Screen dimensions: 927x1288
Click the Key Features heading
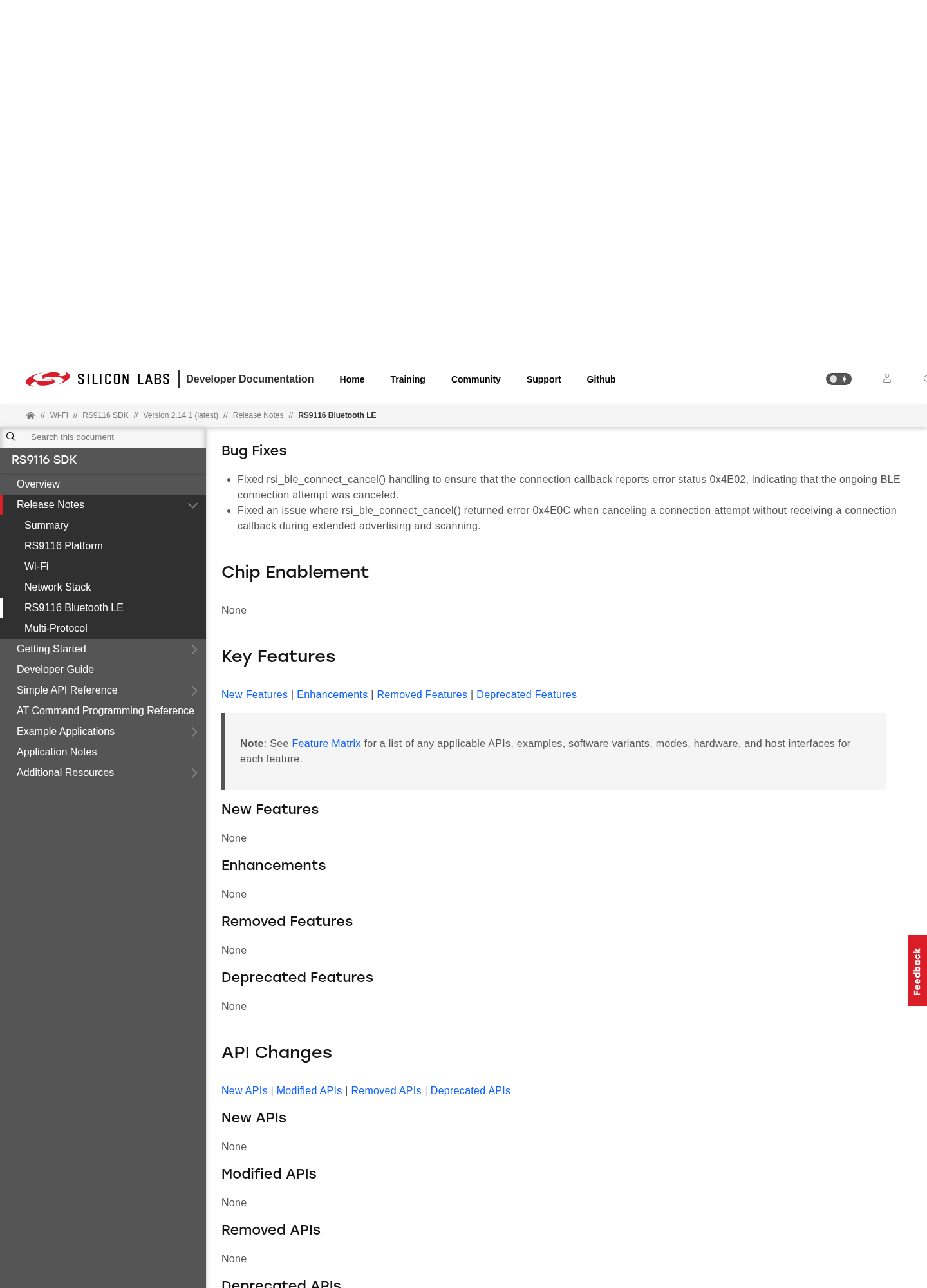click(278, 656)
